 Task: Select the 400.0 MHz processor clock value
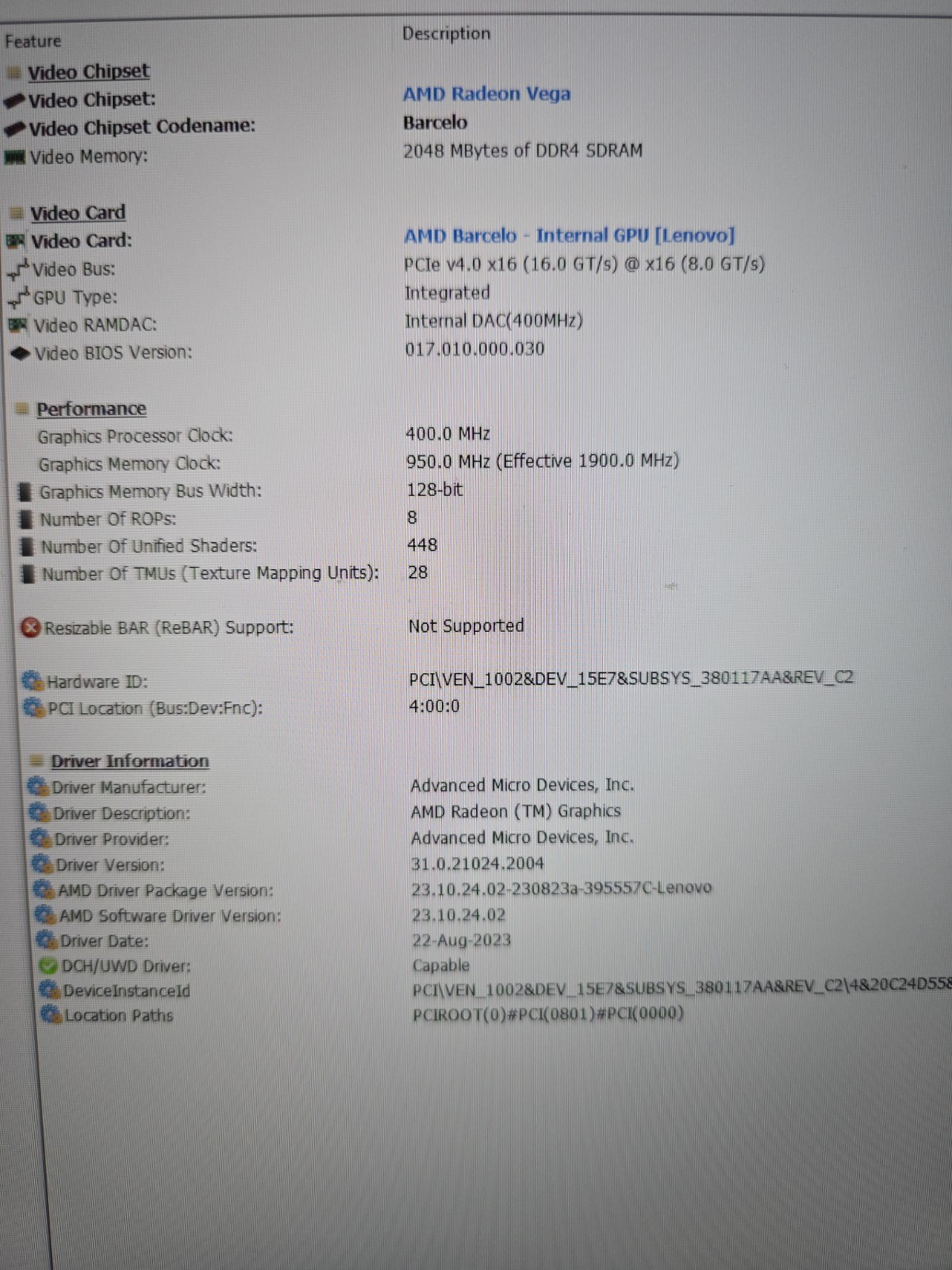tap(448, 433)
